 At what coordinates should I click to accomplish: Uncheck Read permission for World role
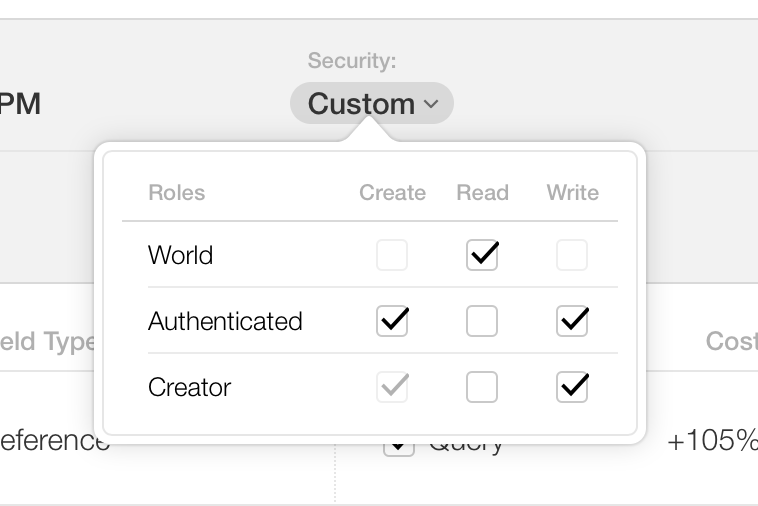tap(482, 256)
